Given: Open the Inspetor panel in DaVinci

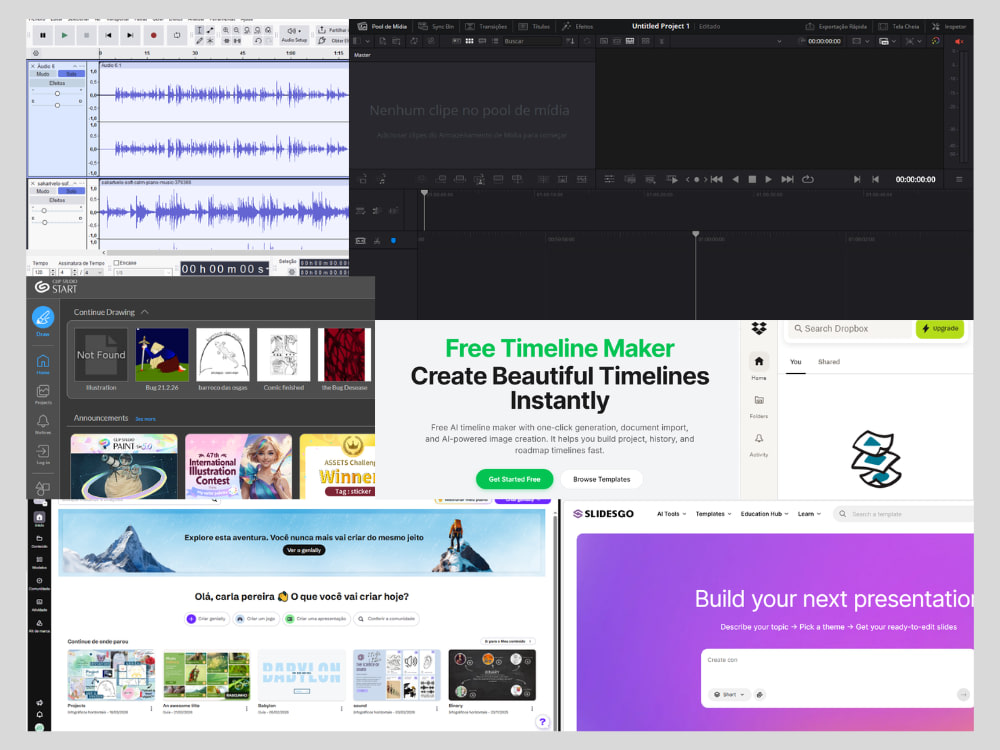Looking at the screenshot, I should coord(949,26).
